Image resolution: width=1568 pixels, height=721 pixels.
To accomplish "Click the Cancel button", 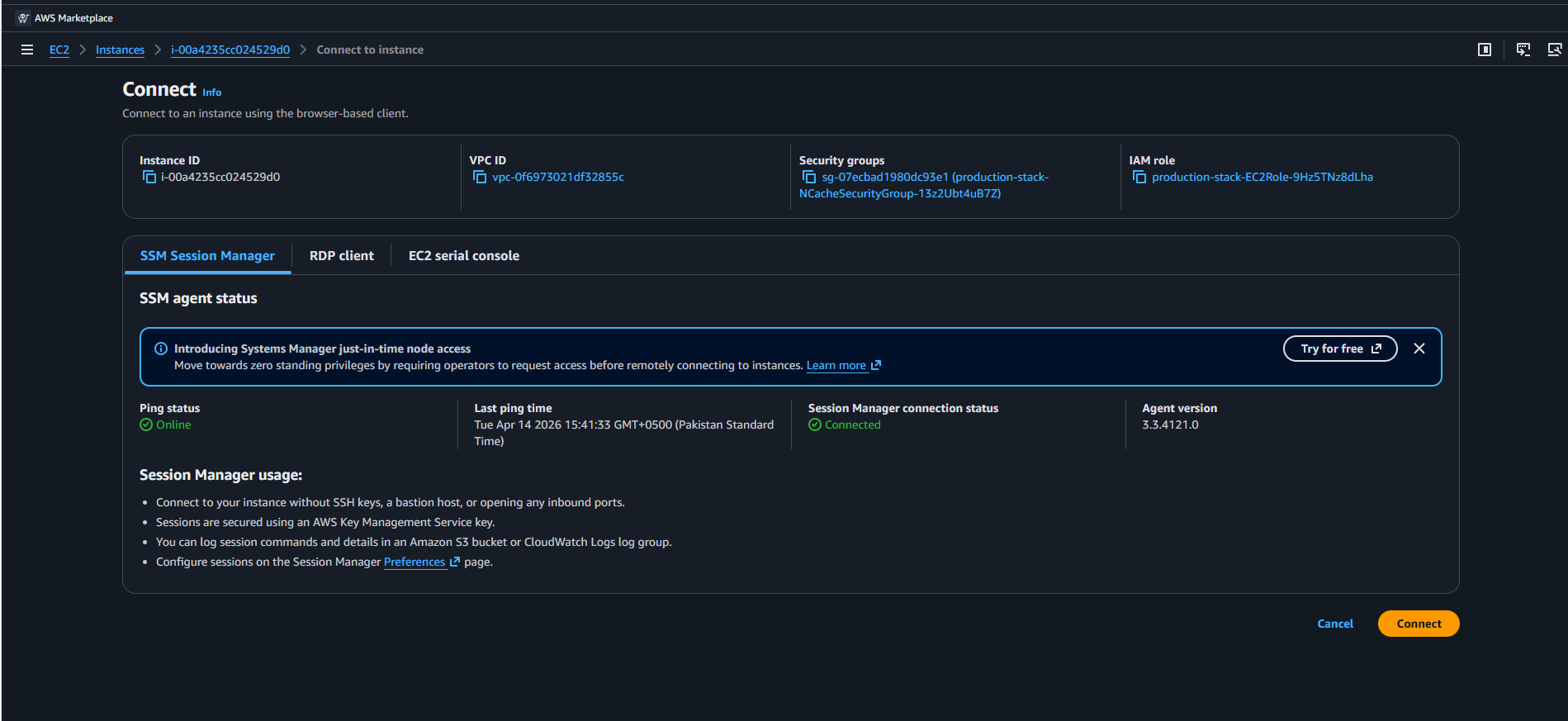I will tap(1335, 624).
